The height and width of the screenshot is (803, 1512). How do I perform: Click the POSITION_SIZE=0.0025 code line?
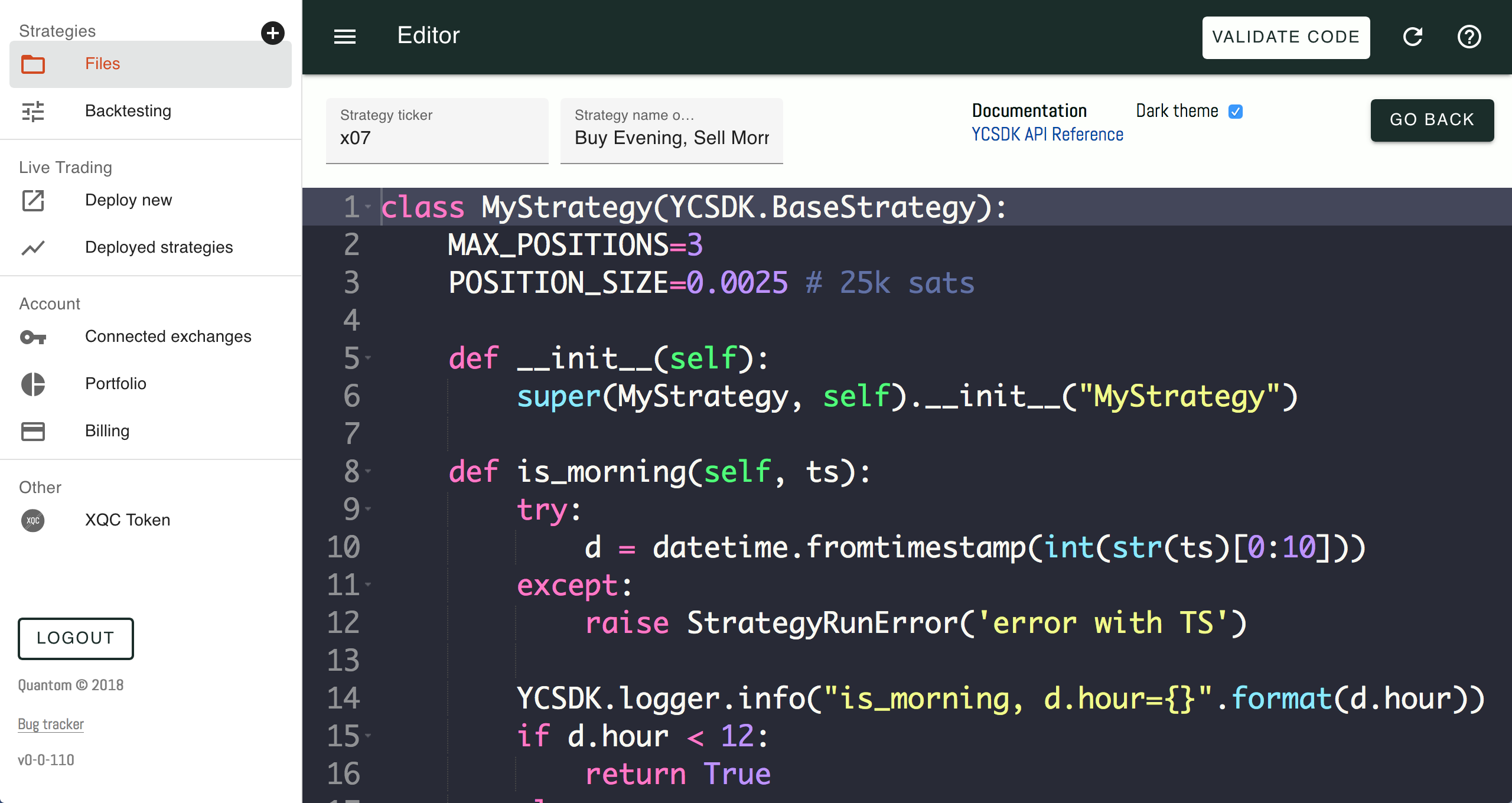tap(711, 282)
